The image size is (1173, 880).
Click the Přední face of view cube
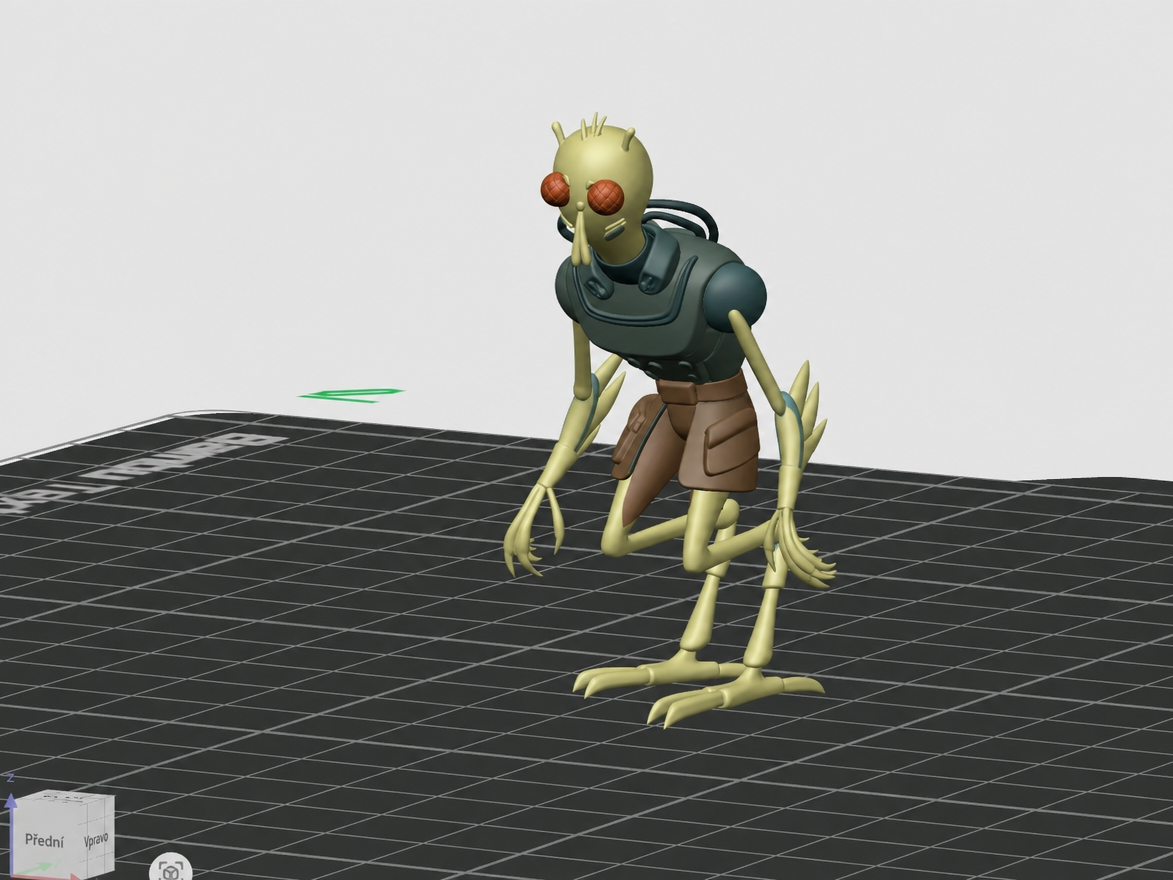click(x=45, y=841)
